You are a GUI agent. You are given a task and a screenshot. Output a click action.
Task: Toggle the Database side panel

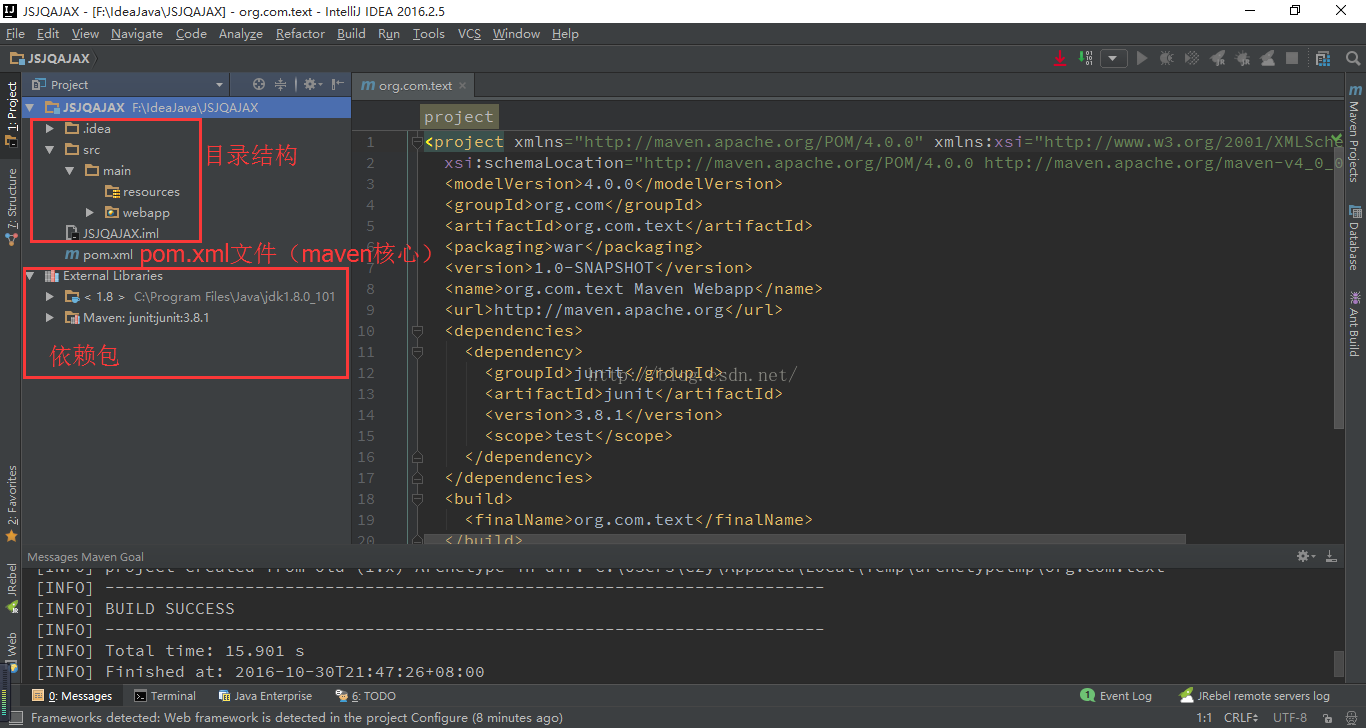1355,237
